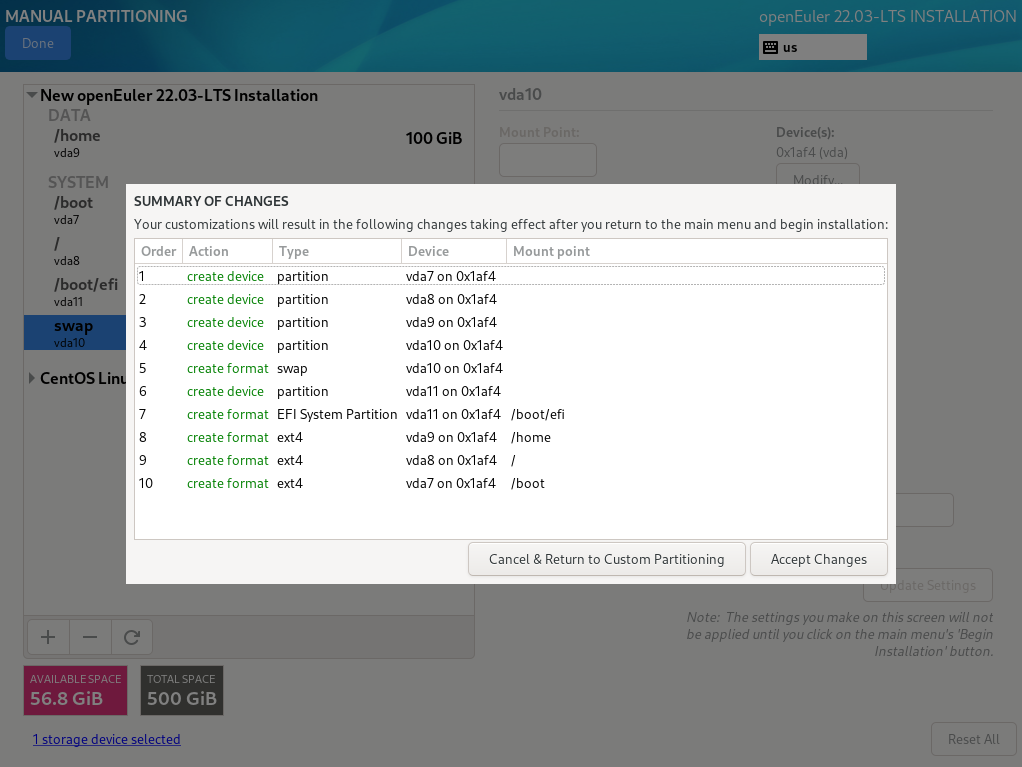Click the Mount Point input field
Screen dimensions: 1022x767
click(x=548, y=160)
